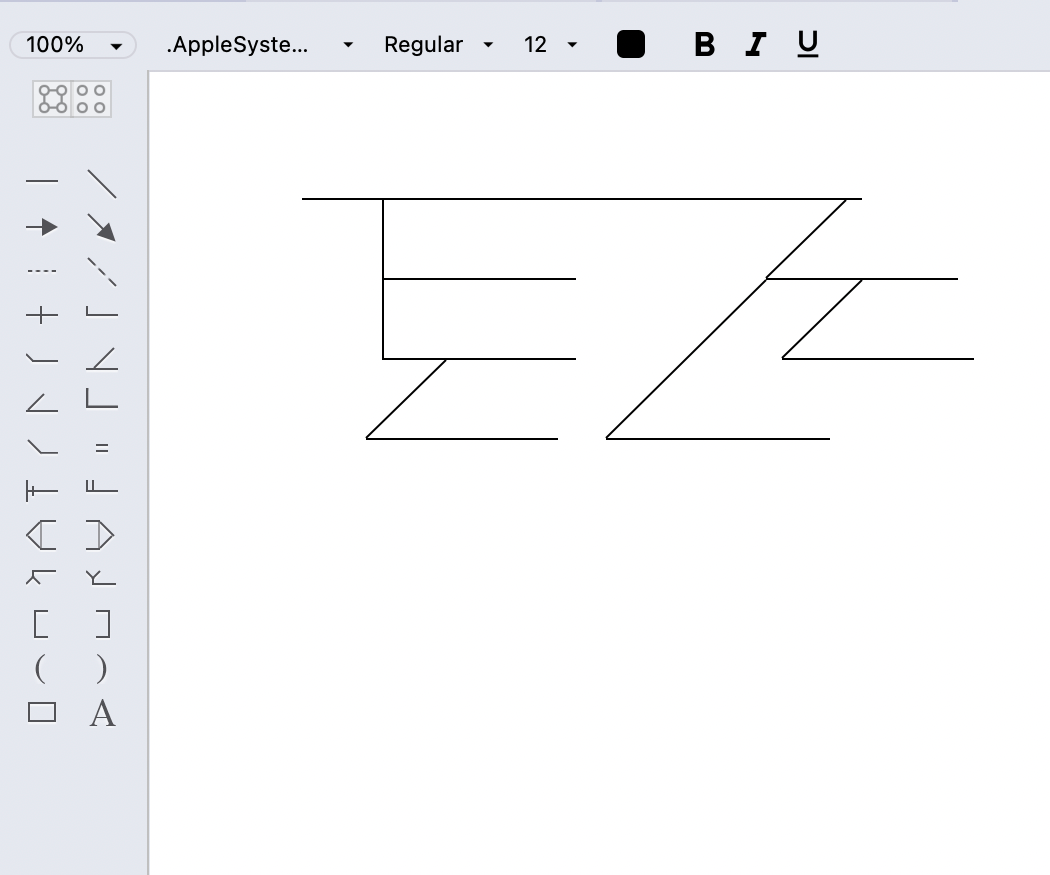Toggle bold text formatting
Image resolution: width=1050 pixels, height=875 pixels.
point(704,45)
